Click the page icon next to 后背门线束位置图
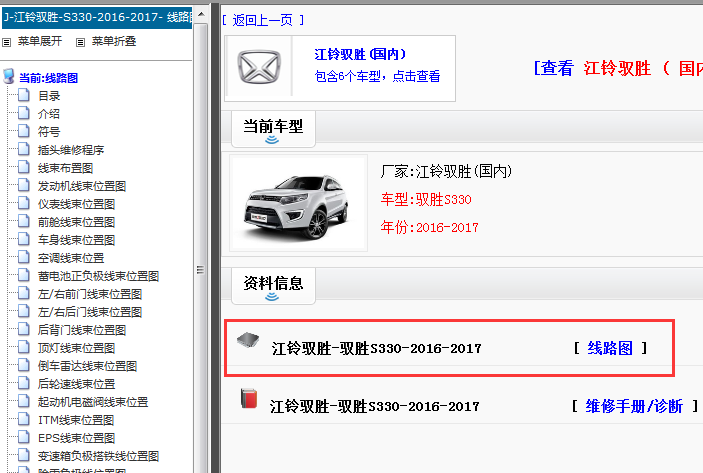The width and height of the screenshot is (703, 473). coord(24,329)
